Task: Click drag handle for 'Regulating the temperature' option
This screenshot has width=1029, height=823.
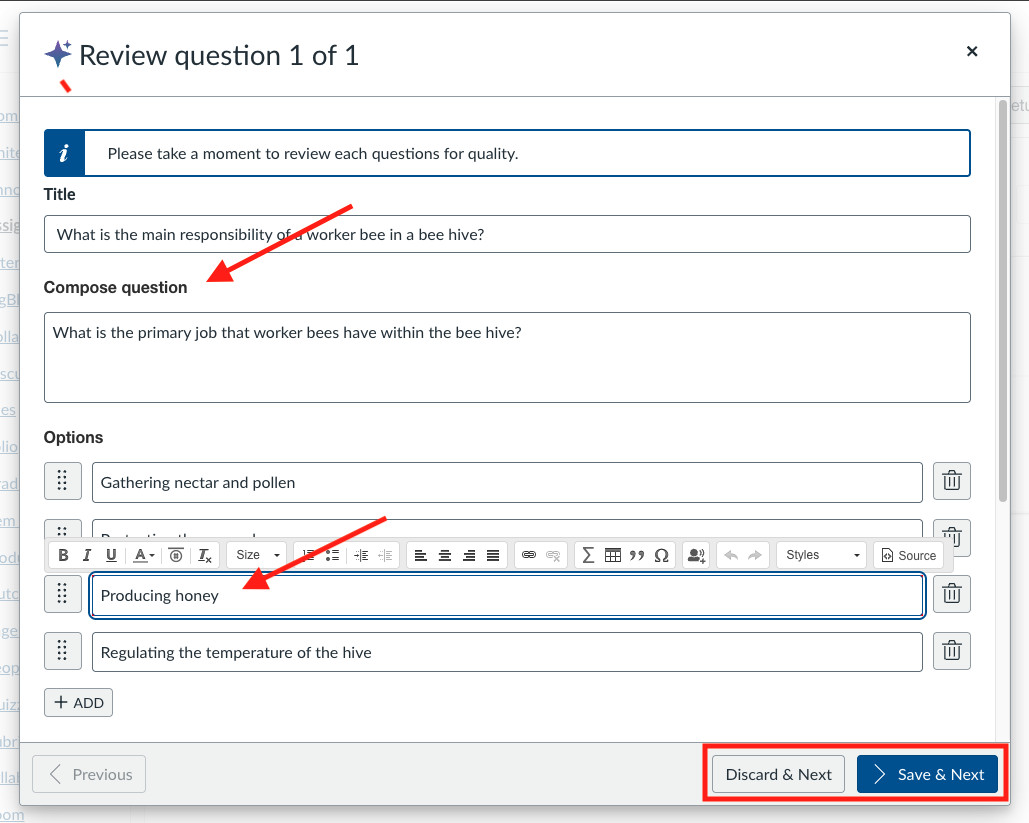Action: pyautogui.click(x=62, y=651)
